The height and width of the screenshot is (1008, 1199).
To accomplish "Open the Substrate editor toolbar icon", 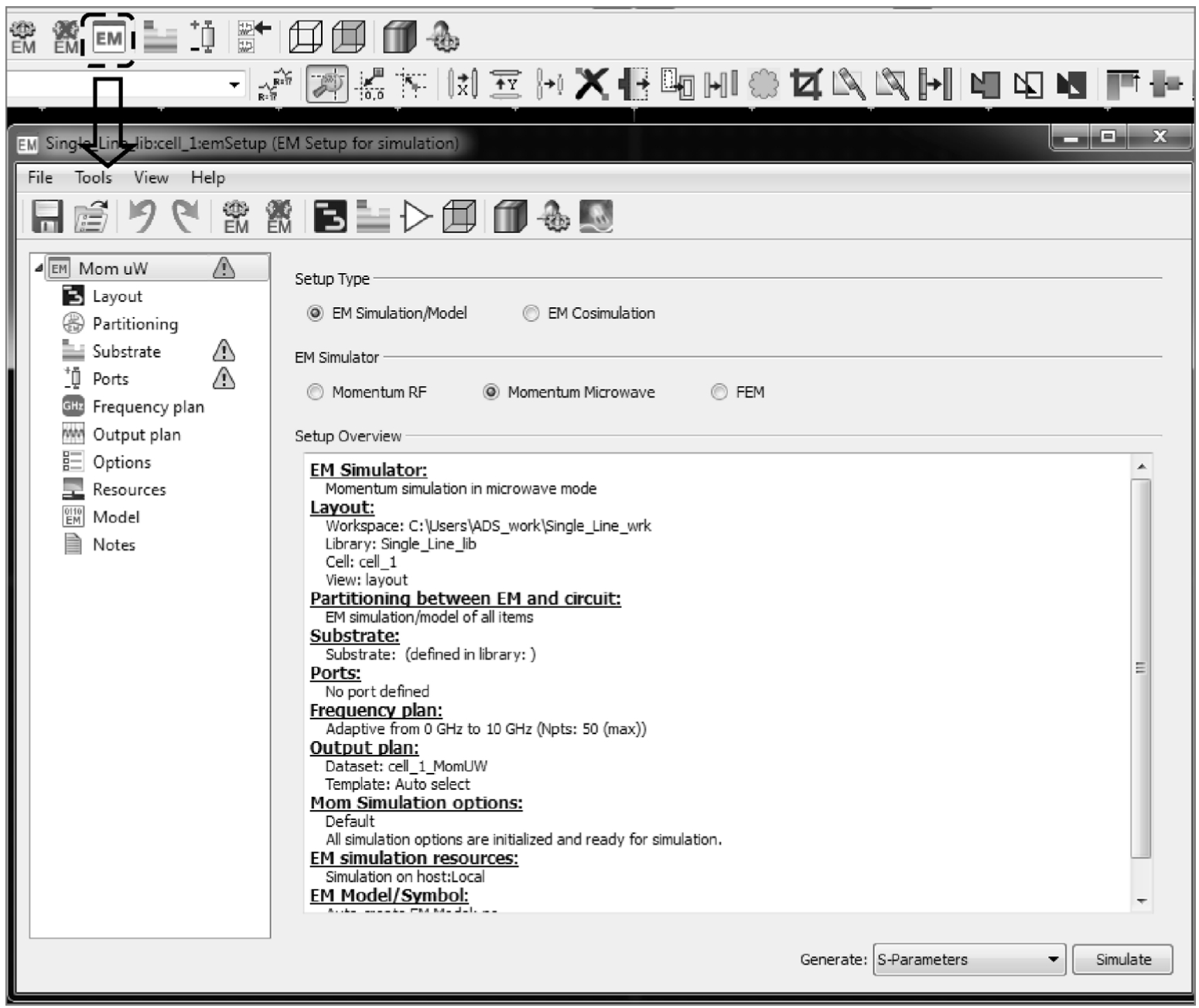I will click(373, 217).
